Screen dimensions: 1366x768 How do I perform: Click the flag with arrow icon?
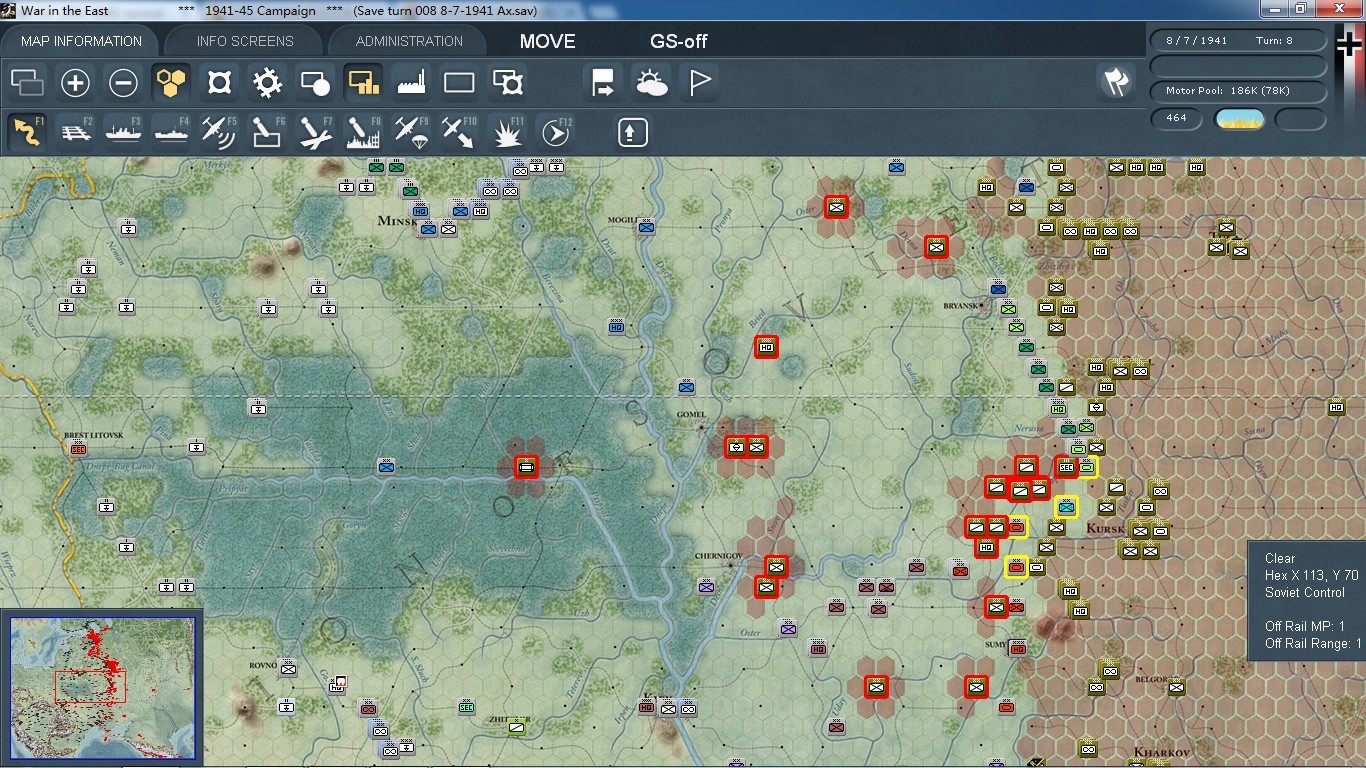603,82
